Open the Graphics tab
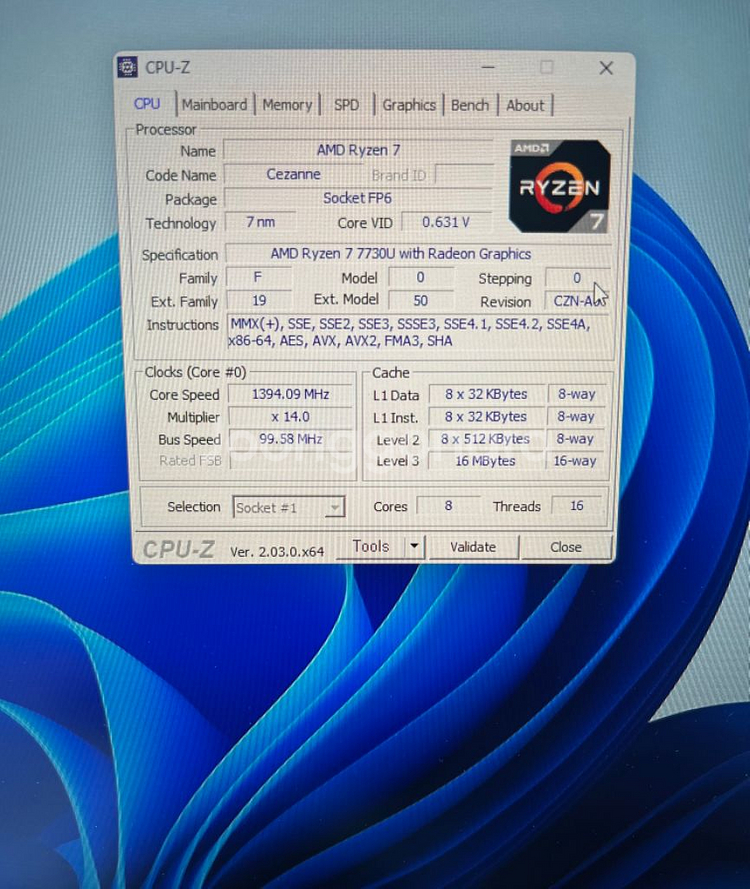Screen dimensions: 750x889 click(x=409, y=105)
